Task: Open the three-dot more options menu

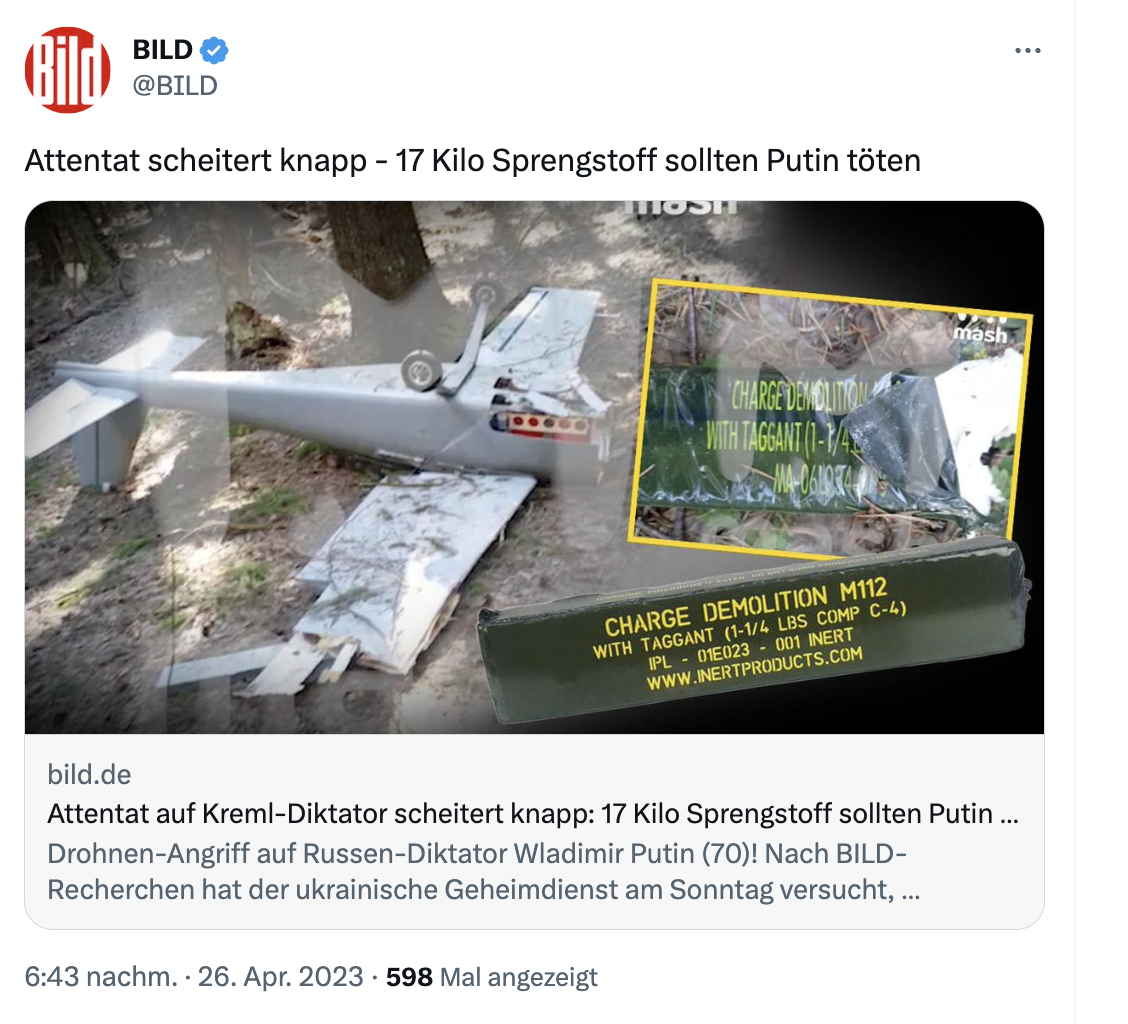Action: click(1027, 51)
